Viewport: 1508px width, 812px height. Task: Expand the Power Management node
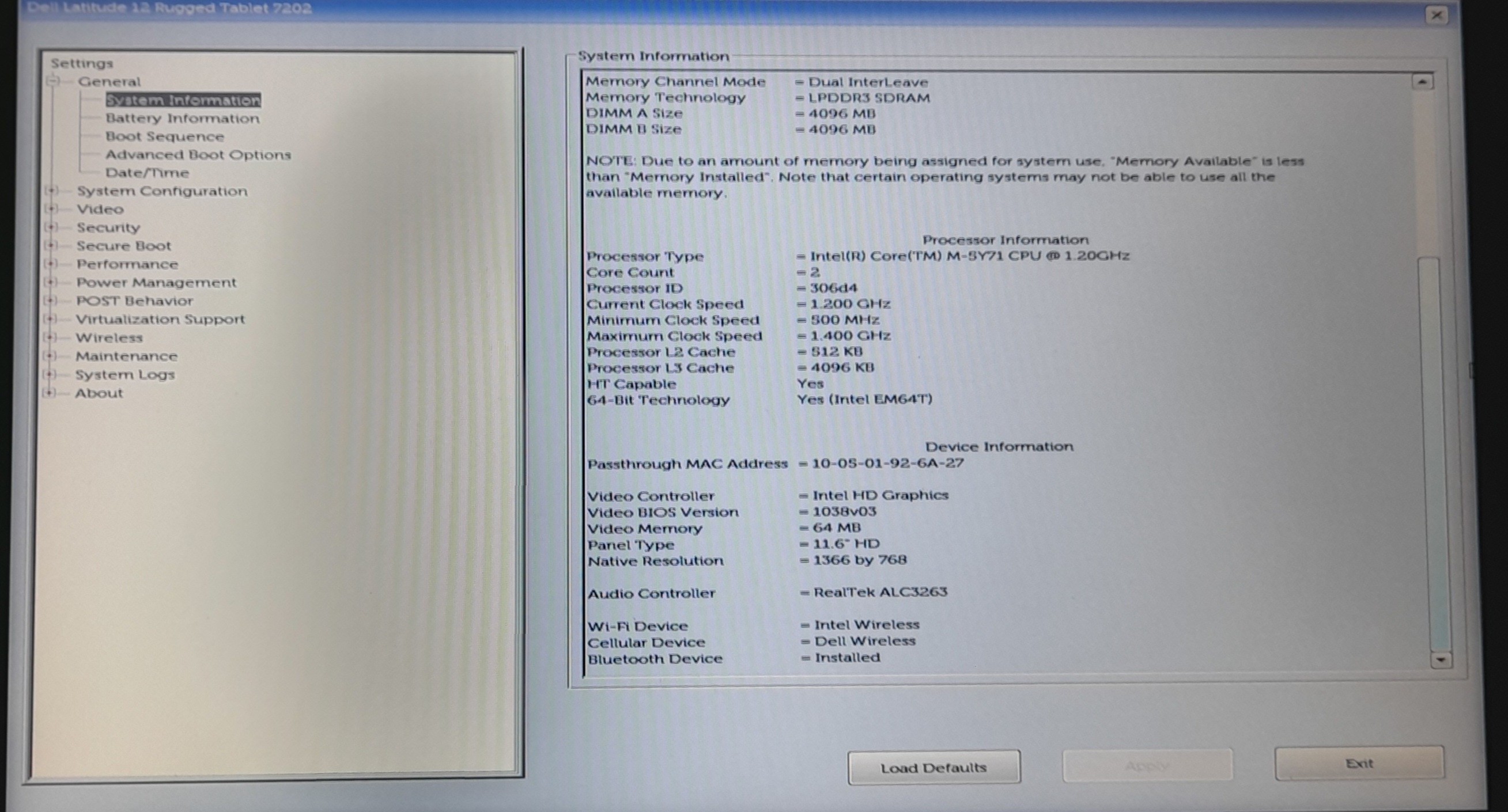pyautogui.click(x=51, y=282)
